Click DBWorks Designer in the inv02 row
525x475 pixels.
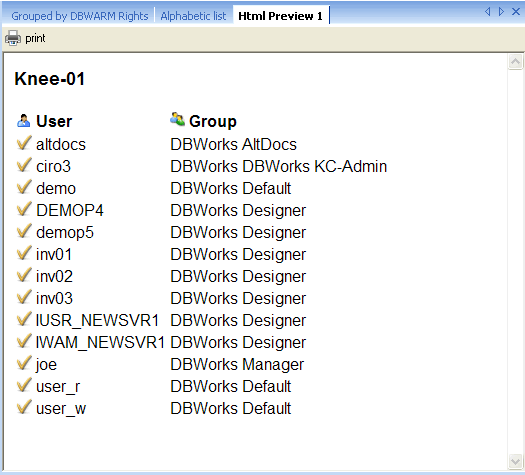(238, 277)
